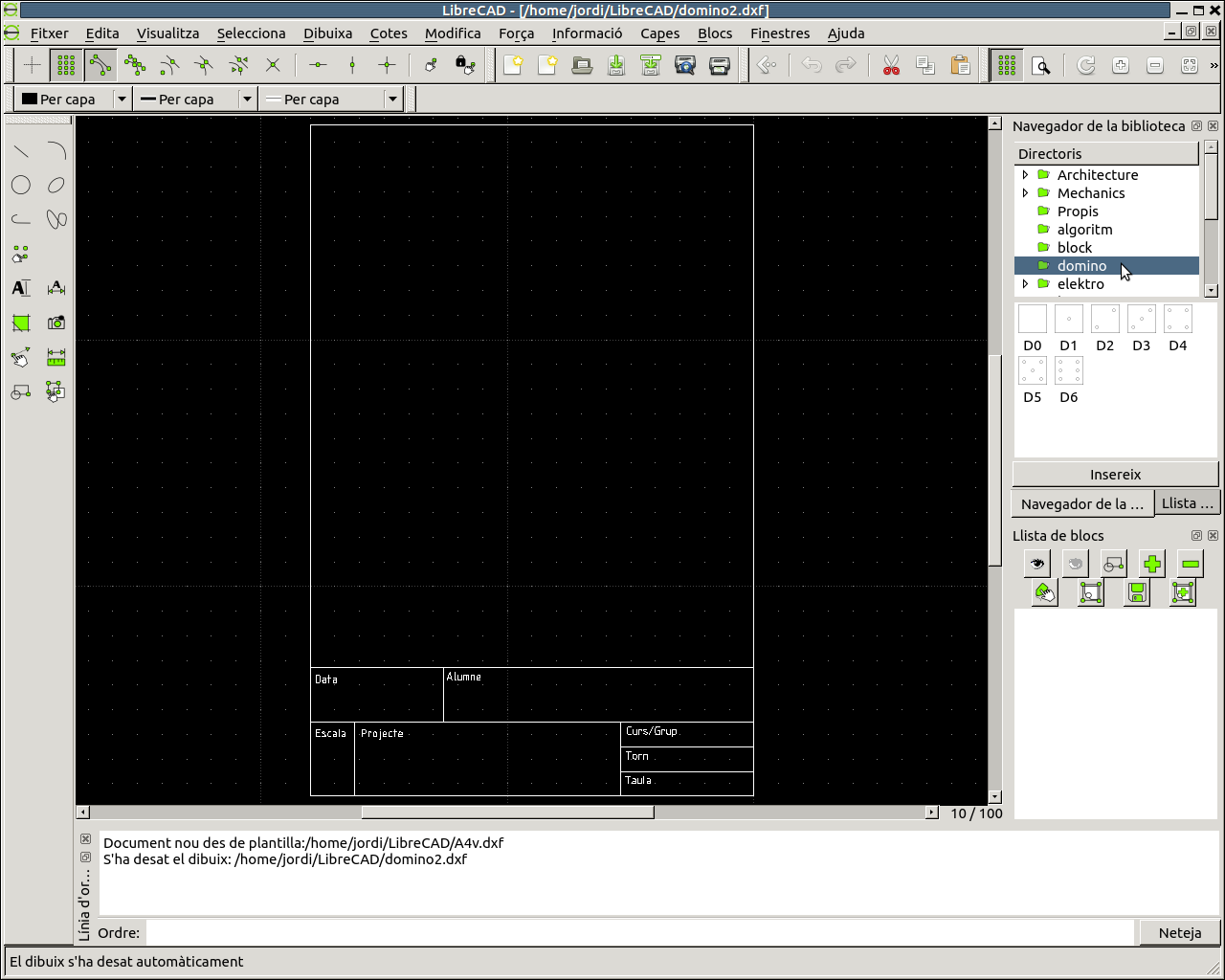Click the zoom in icon

click(x=1121, y=65)
